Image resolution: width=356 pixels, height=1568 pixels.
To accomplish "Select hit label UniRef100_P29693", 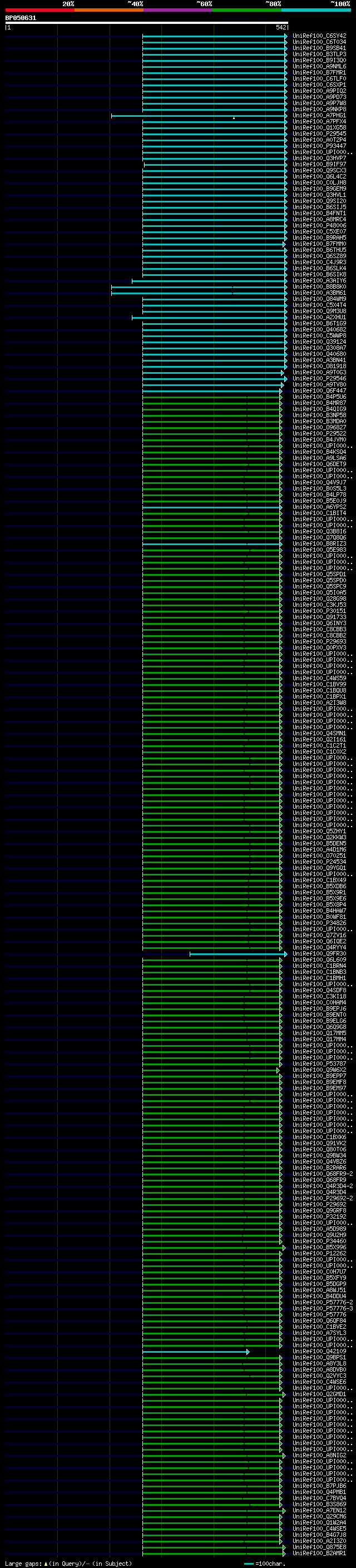I will point(319,641).
